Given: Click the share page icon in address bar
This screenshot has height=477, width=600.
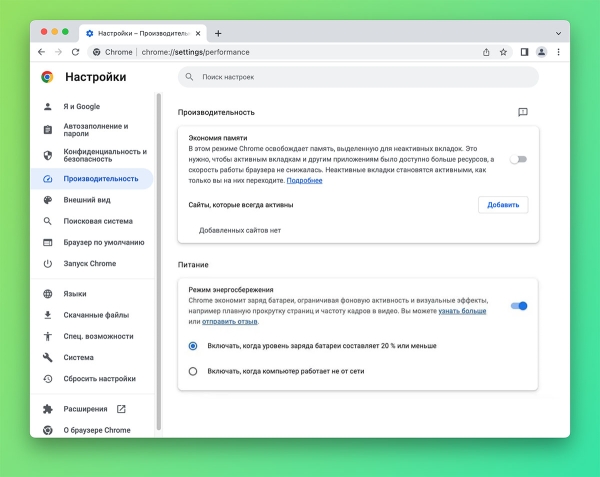Looking at the screenshot, I should pyautogui.click(x=486, y=52).
